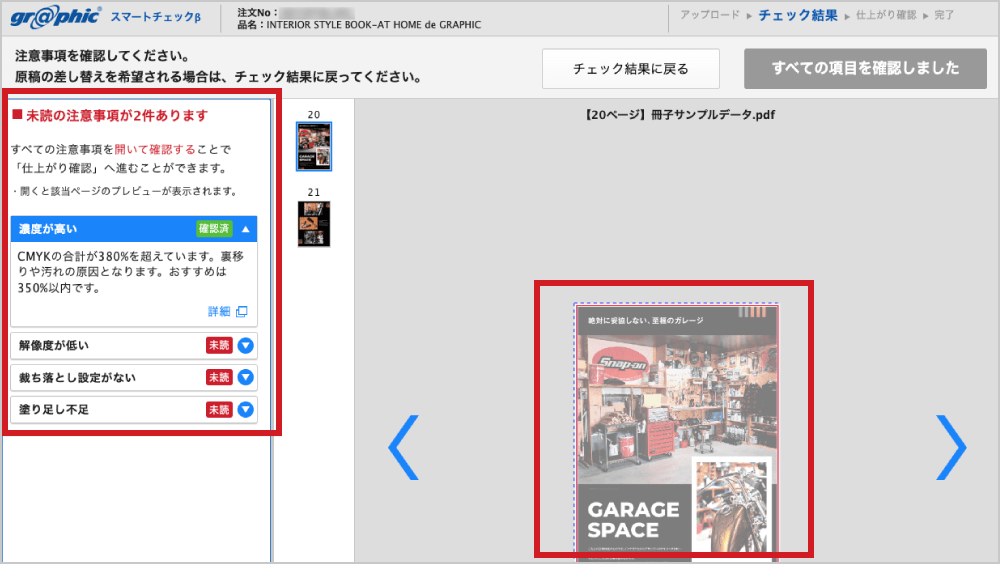Expand the 塗り足し不足 warning
Screen dimensions: 1000x564
(x=246, y=410)
